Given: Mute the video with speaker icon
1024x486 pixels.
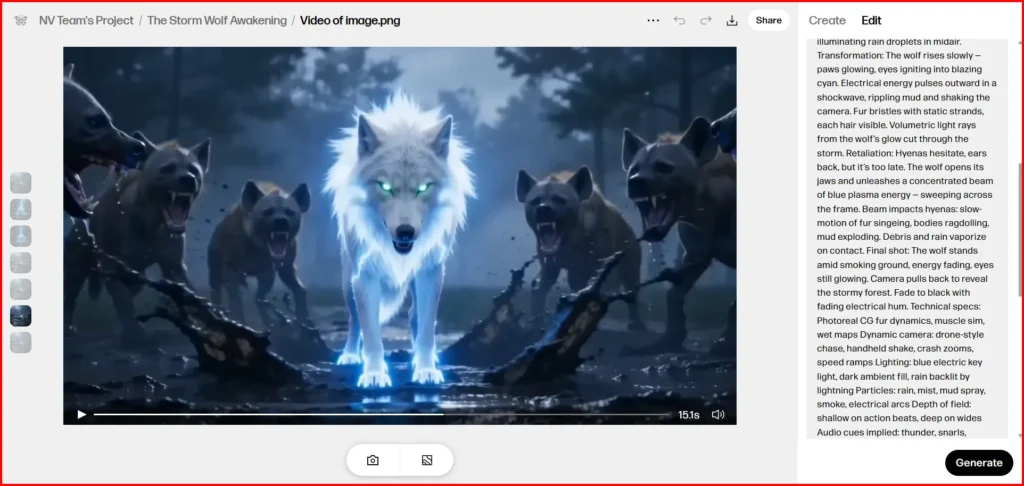Looking at the screenshot, I should point(718,414).
